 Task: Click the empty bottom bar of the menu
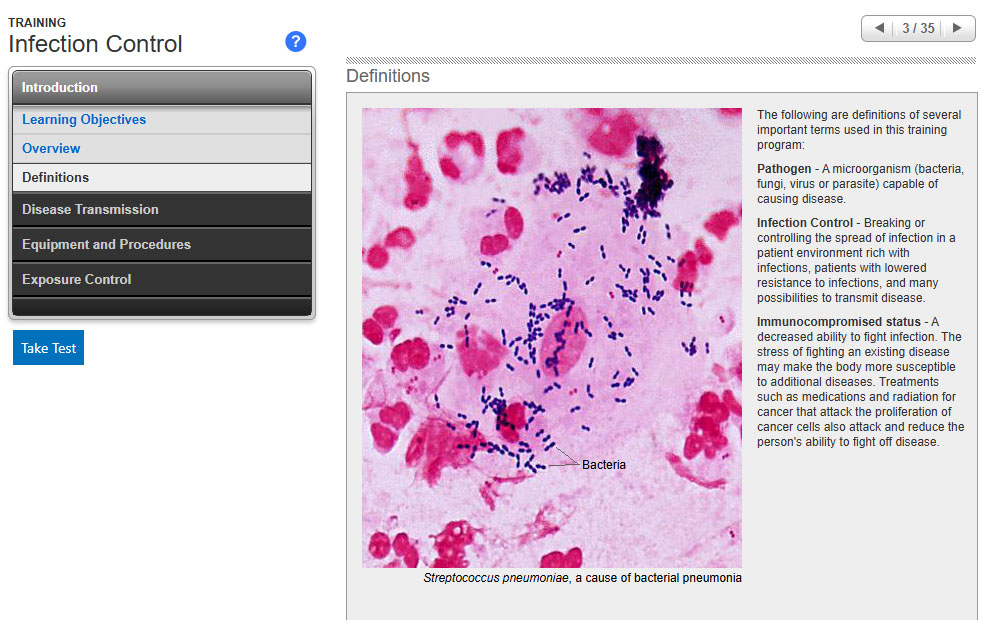[162, 307]
